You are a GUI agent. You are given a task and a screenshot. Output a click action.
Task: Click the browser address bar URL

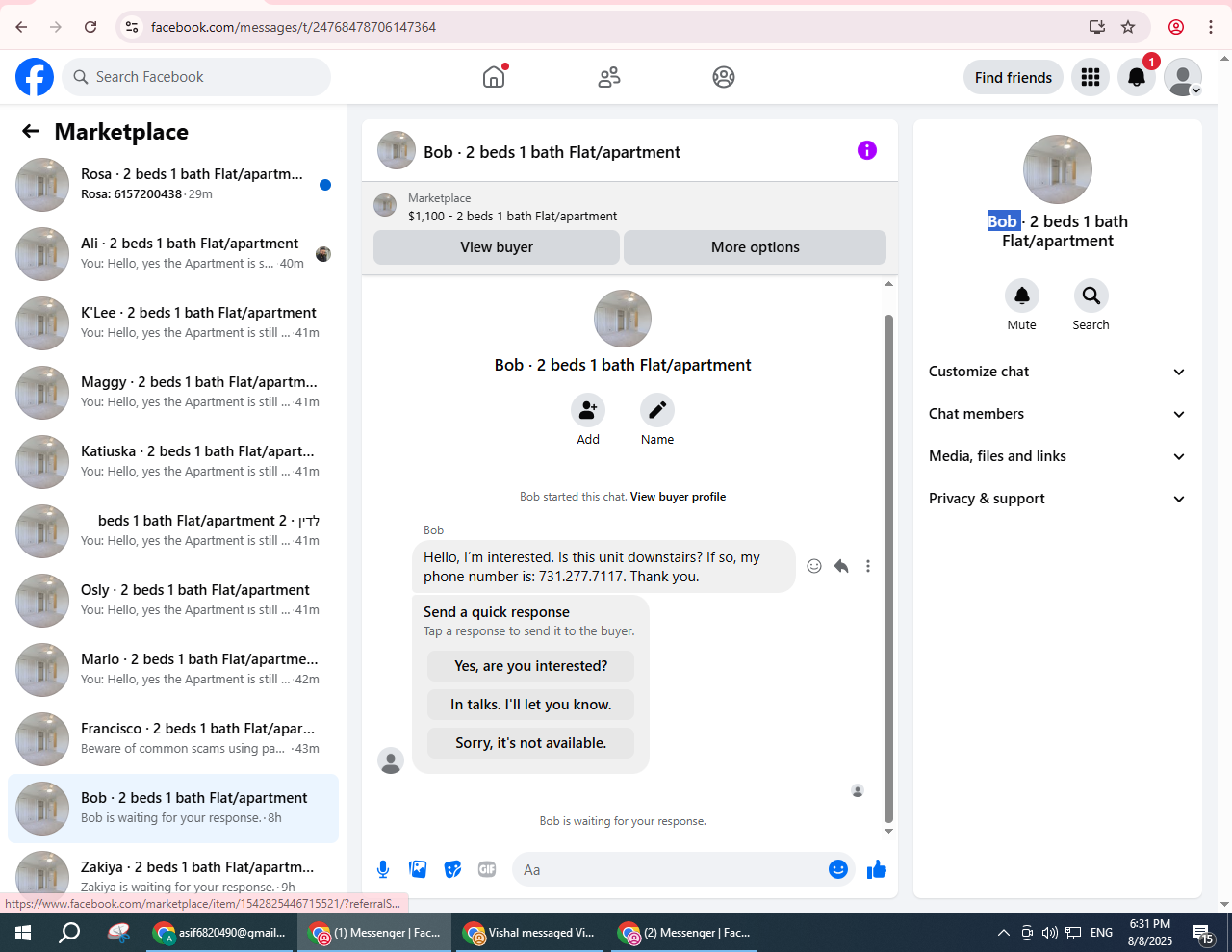[294, 27]
